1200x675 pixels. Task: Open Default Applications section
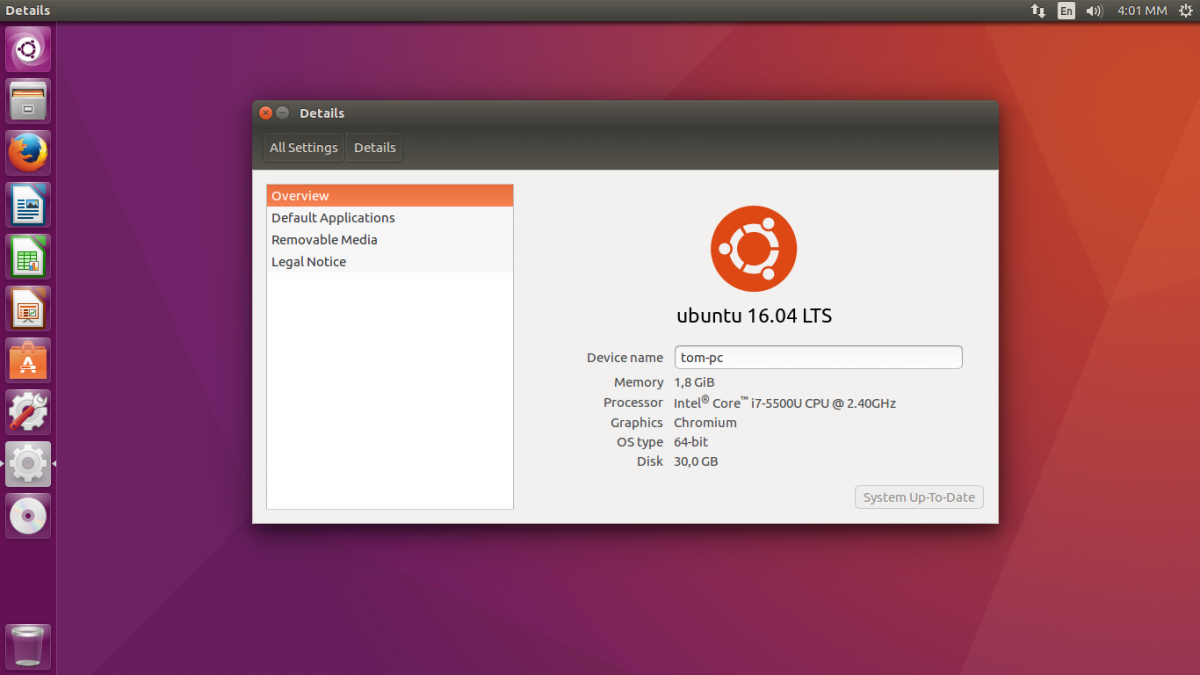390,218
